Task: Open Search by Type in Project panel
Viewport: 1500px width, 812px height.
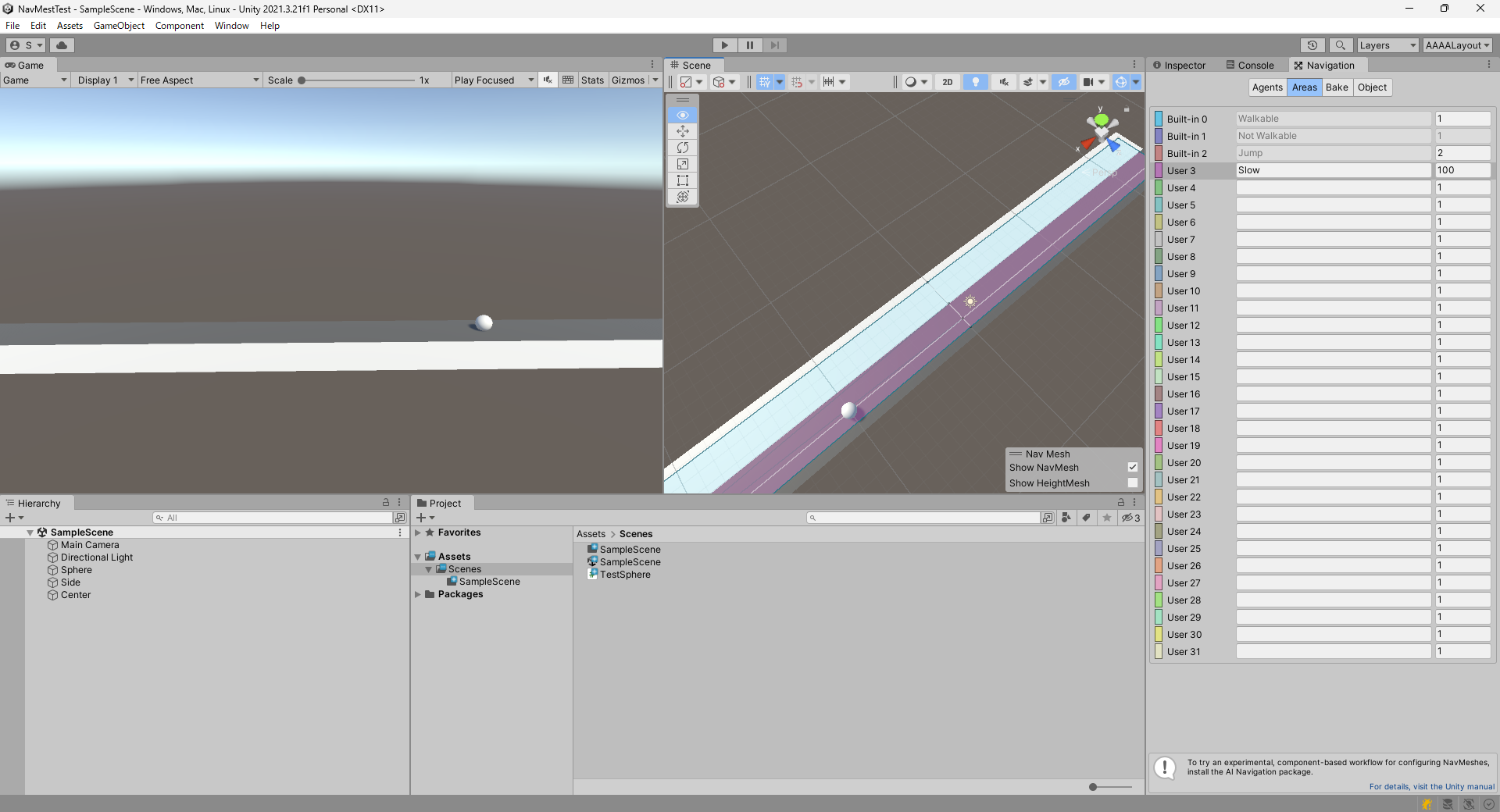Action: 1066,518
